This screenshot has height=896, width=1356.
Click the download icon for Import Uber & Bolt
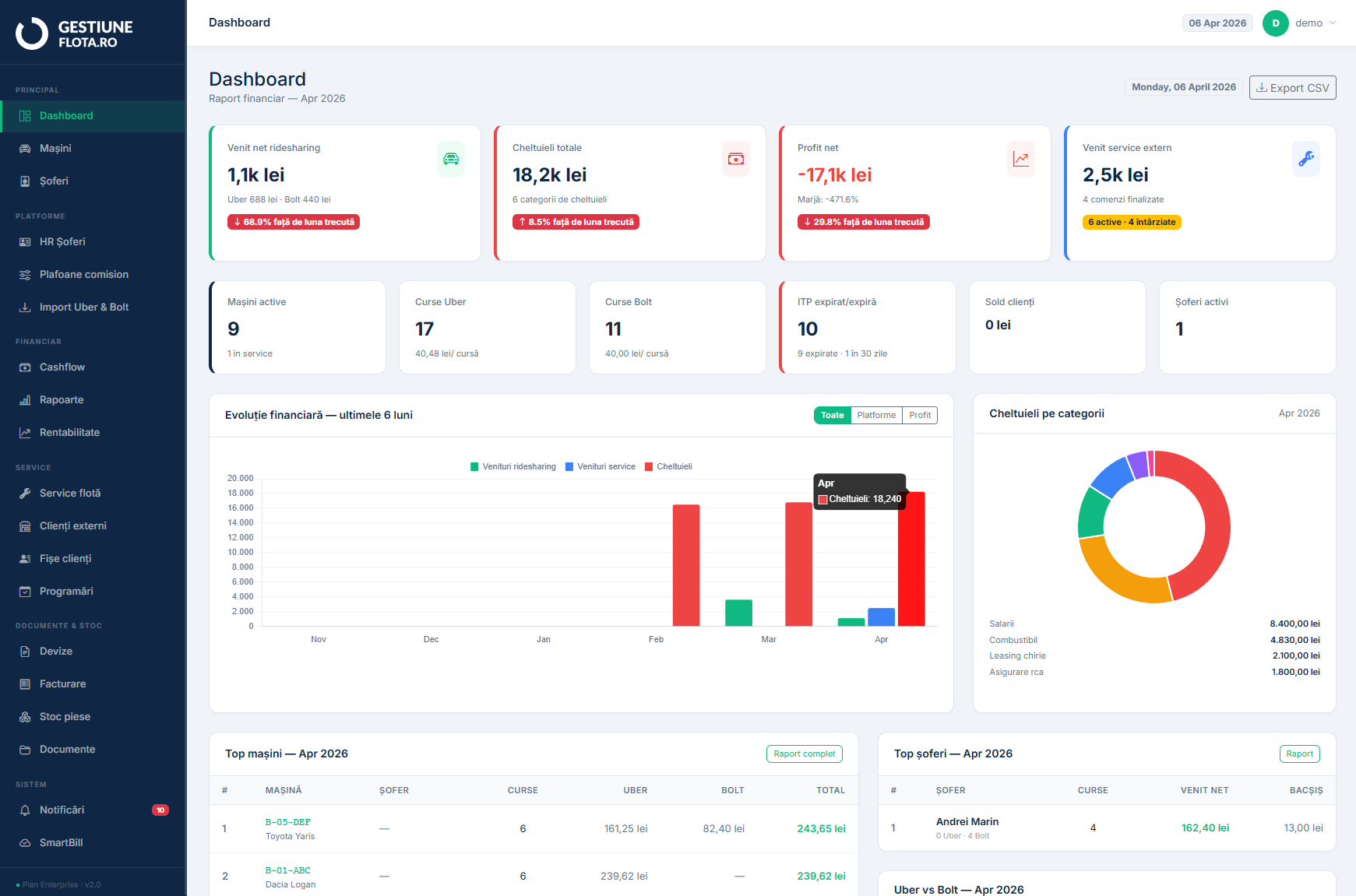click(25, 307)
